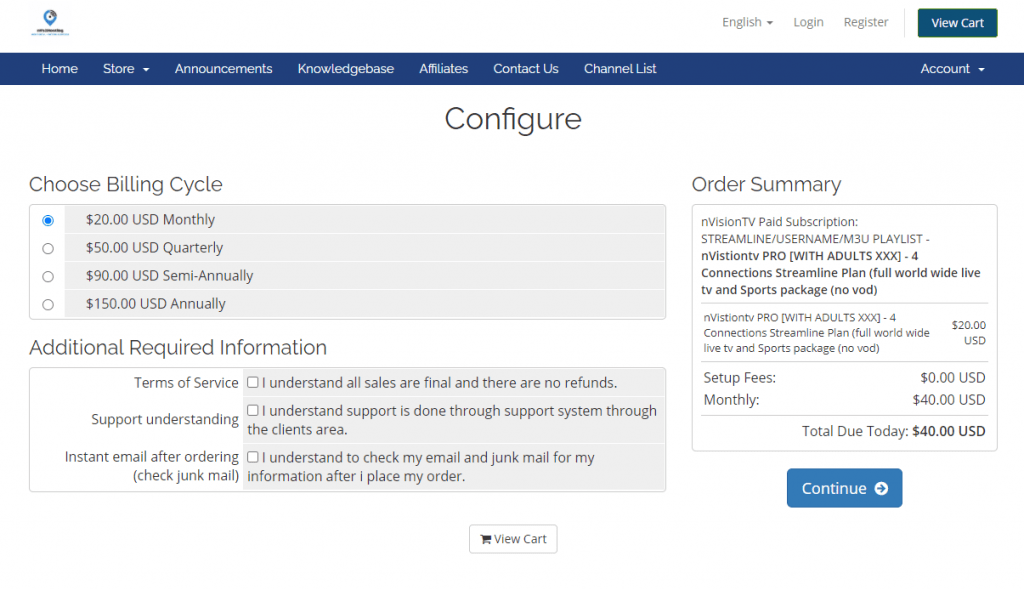Open the Announcements page

223,69
